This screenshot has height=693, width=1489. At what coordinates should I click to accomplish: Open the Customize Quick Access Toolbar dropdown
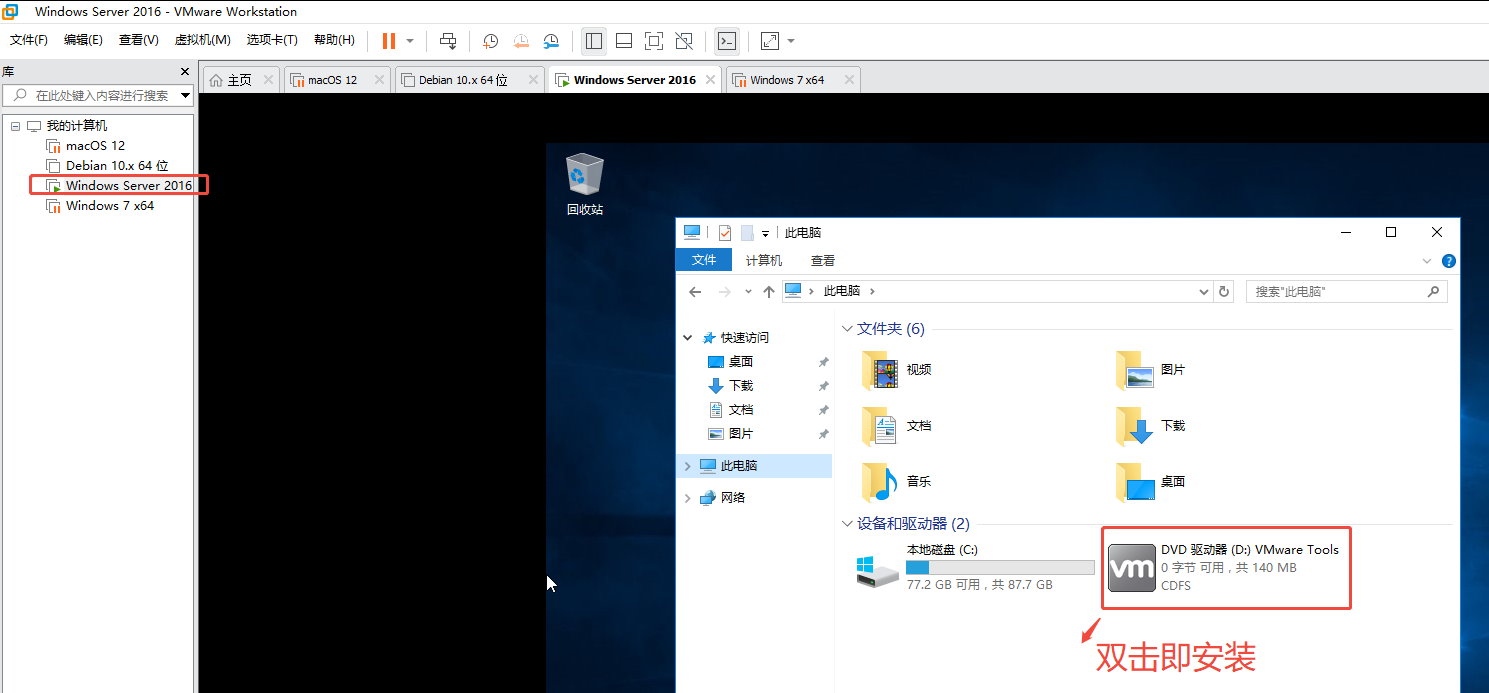point(765,234)
